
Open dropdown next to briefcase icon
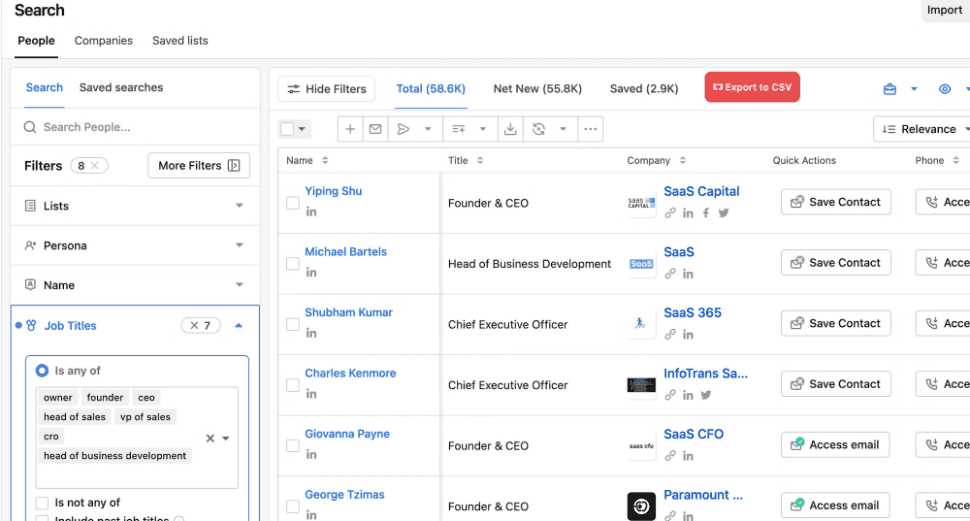[914, 89]
